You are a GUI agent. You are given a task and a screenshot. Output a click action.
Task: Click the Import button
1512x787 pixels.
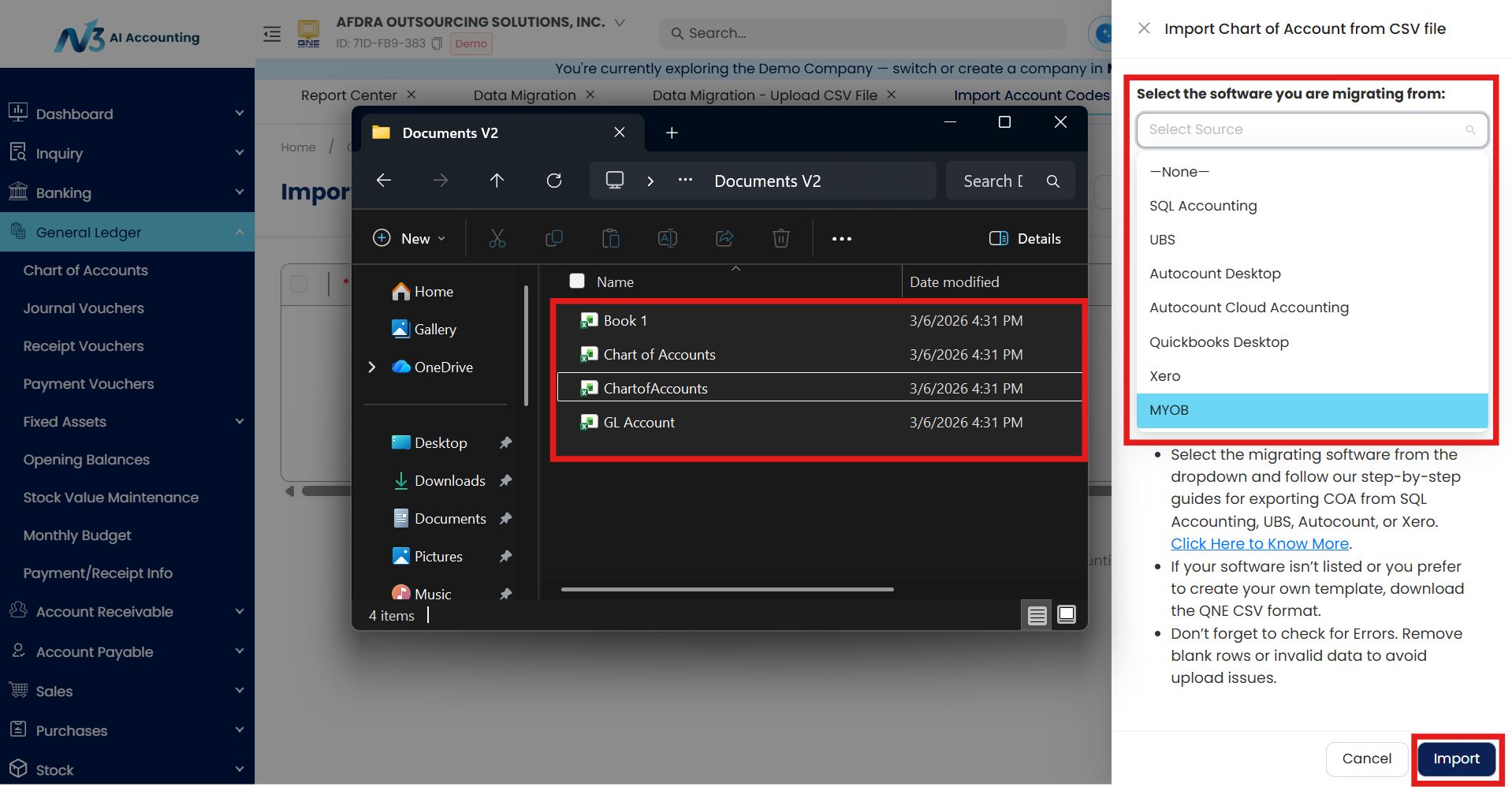tap(1456, 759)
